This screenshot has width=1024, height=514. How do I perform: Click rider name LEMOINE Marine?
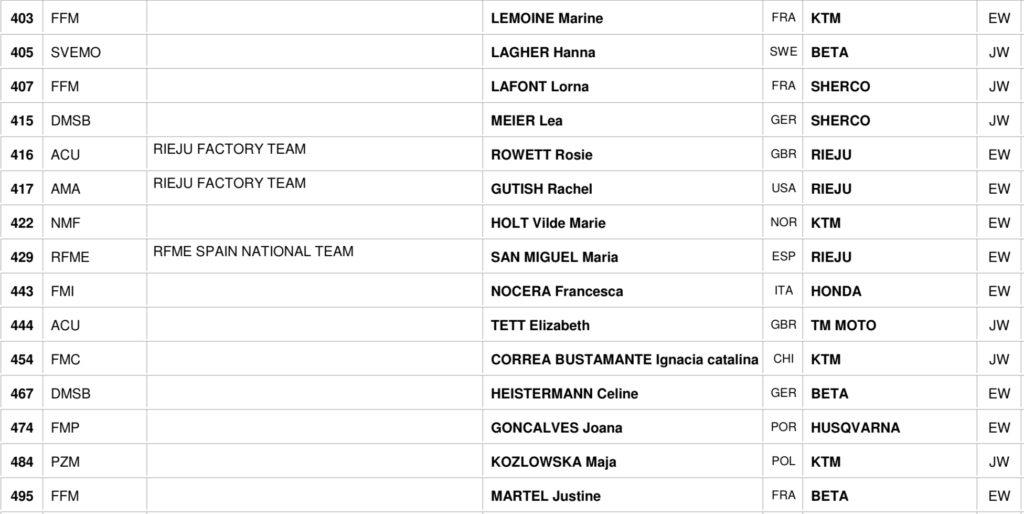(x=546, y=18)
